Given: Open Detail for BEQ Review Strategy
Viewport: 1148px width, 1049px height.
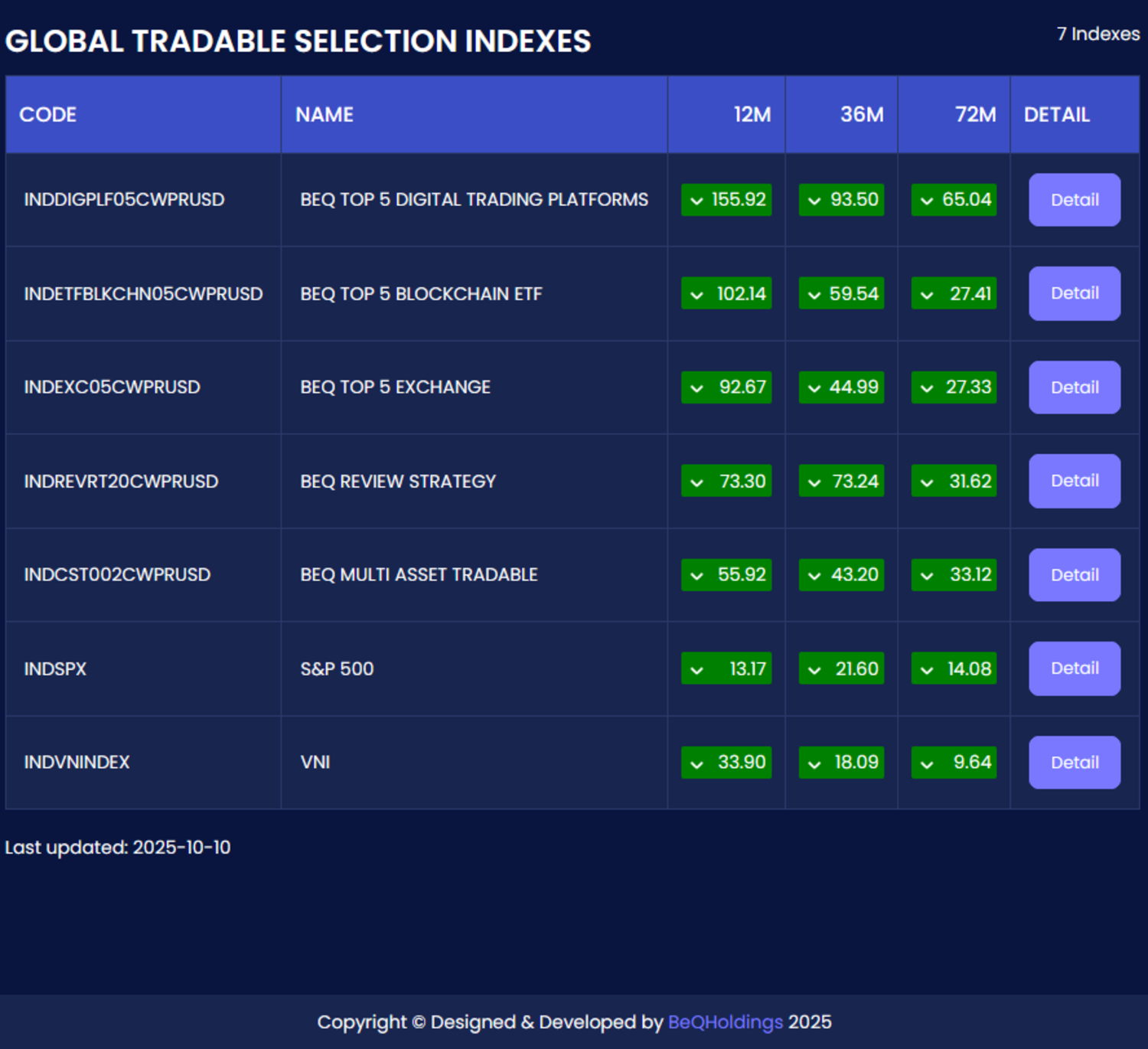Looking at the screenshot, I should point(1074,481).
